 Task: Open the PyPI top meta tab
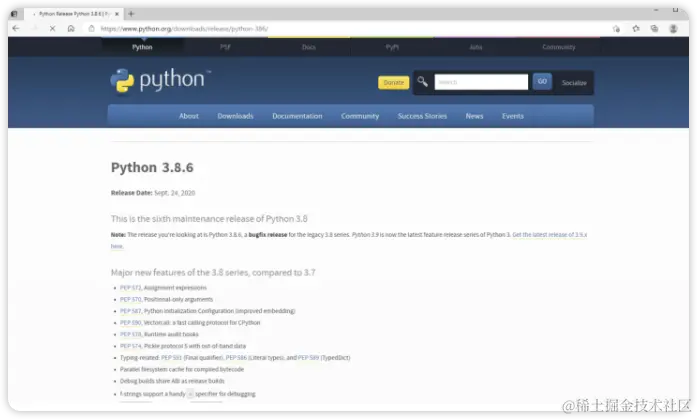click(x=392, y=47)
